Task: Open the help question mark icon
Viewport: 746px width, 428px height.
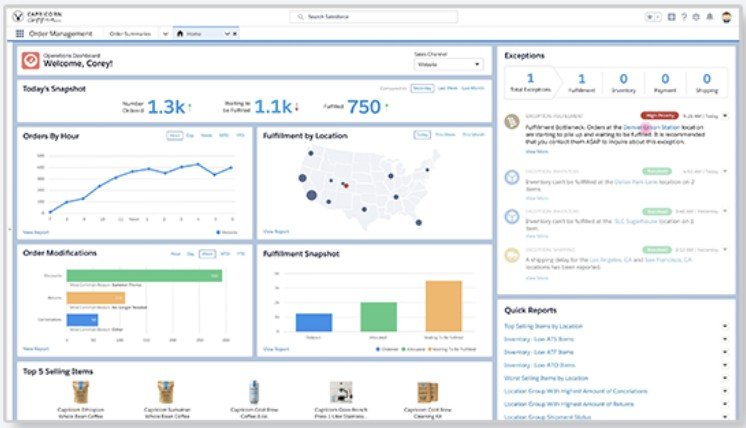Action: 684,17
